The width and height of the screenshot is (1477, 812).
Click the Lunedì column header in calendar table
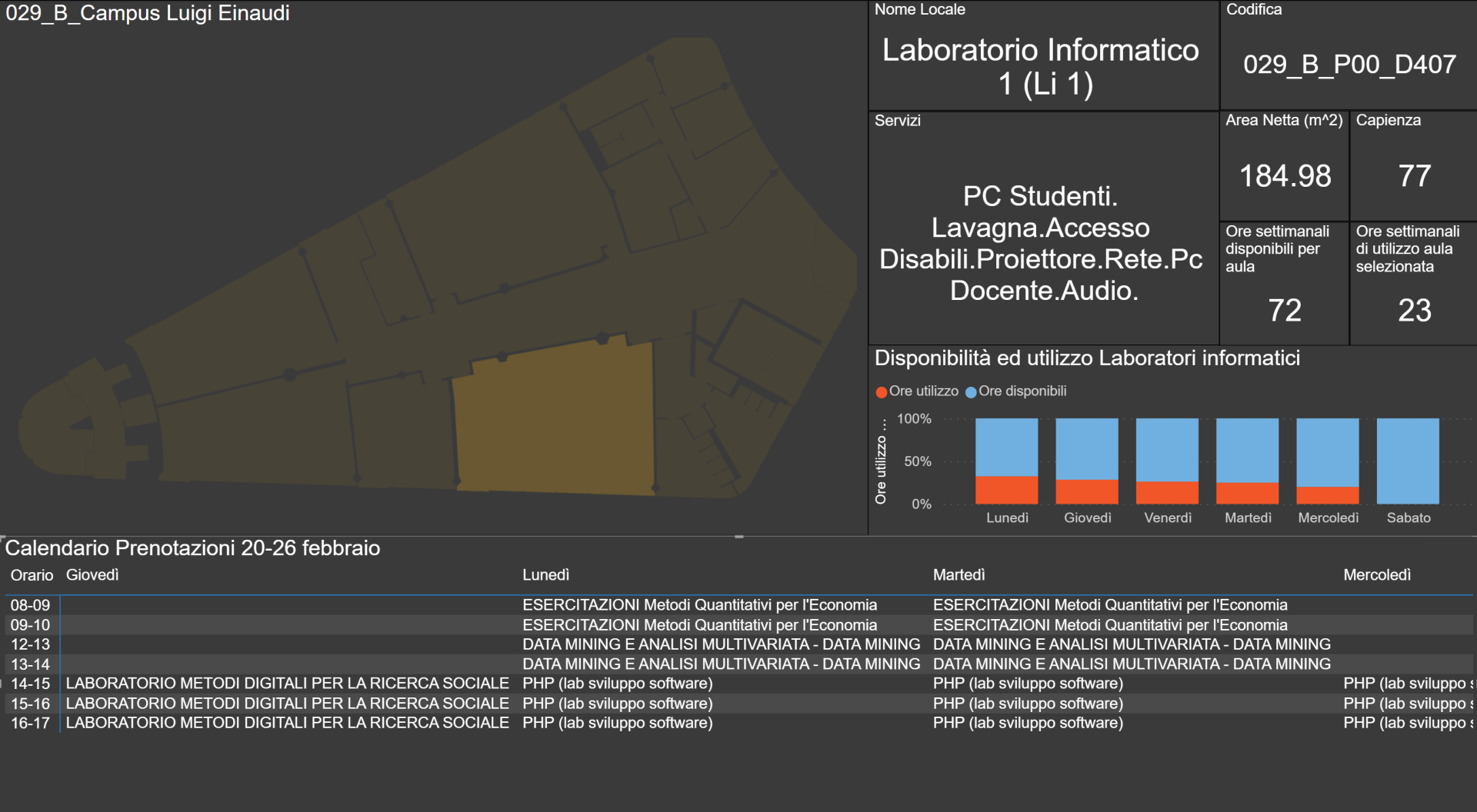(x=545, y=575)
